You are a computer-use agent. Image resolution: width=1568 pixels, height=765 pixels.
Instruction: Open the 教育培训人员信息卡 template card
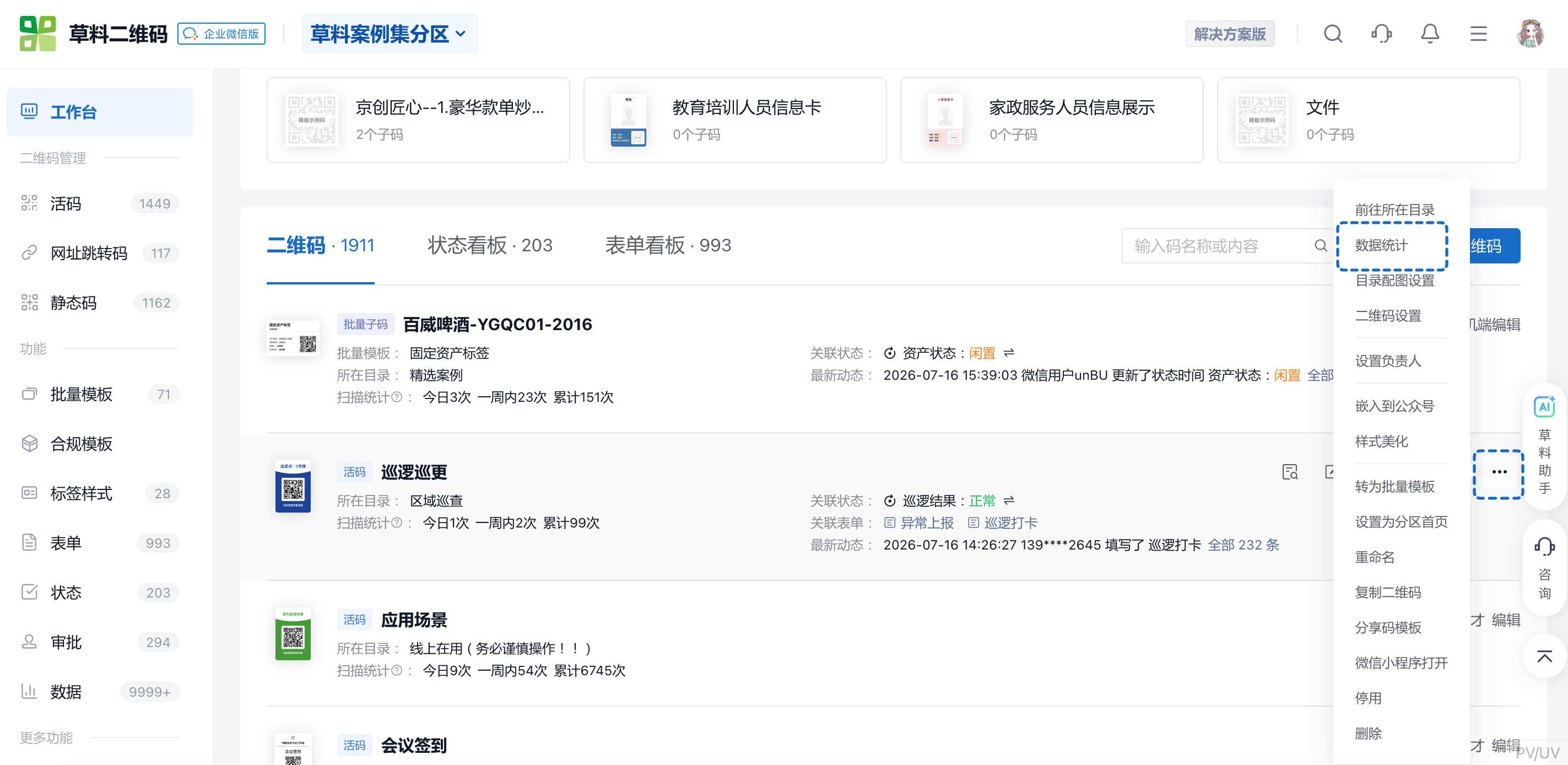(x=735, y=120)
